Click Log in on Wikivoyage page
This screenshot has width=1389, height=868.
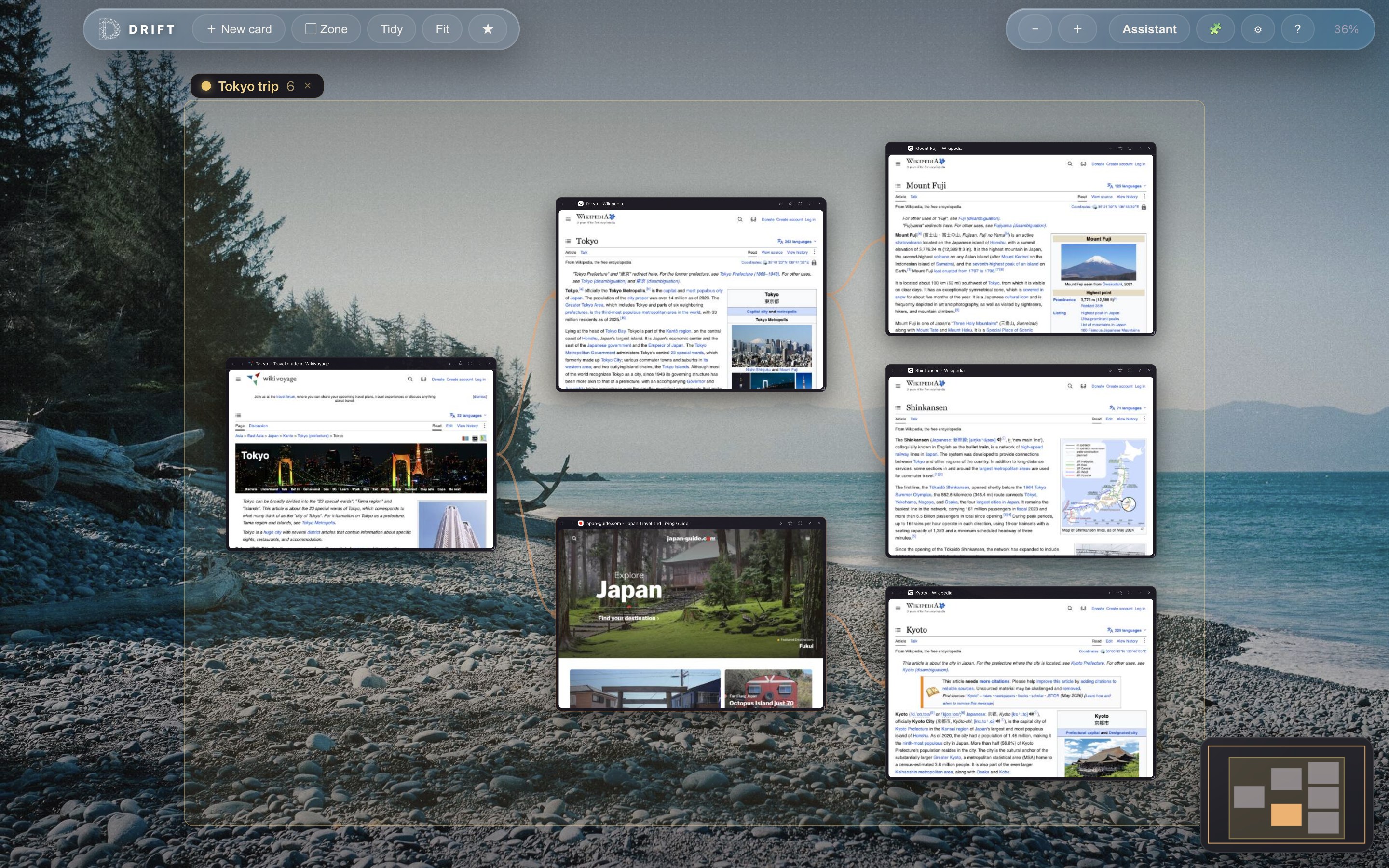480,380
